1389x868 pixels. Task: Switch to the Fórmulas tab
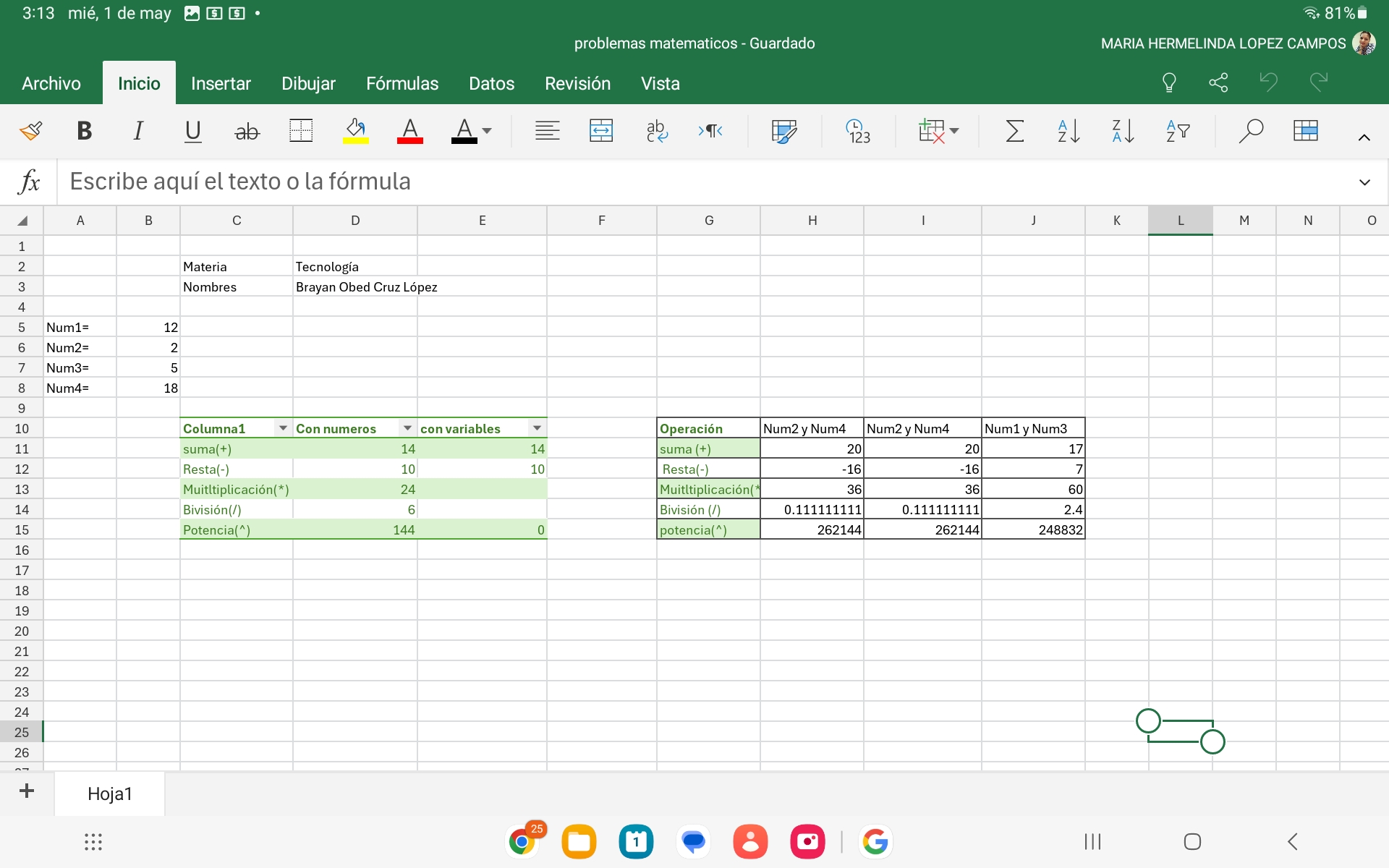[x=402, y=83]
